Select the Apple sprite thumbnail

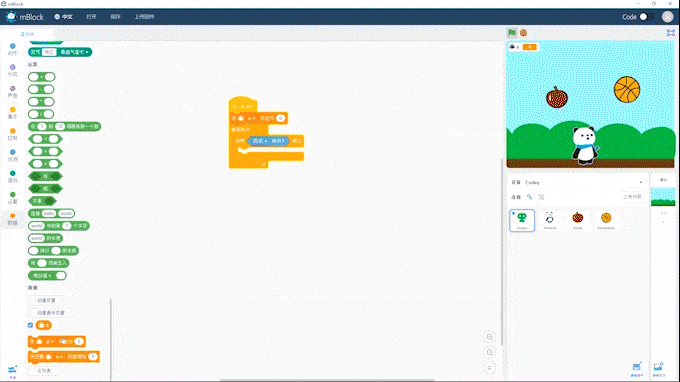578,220
